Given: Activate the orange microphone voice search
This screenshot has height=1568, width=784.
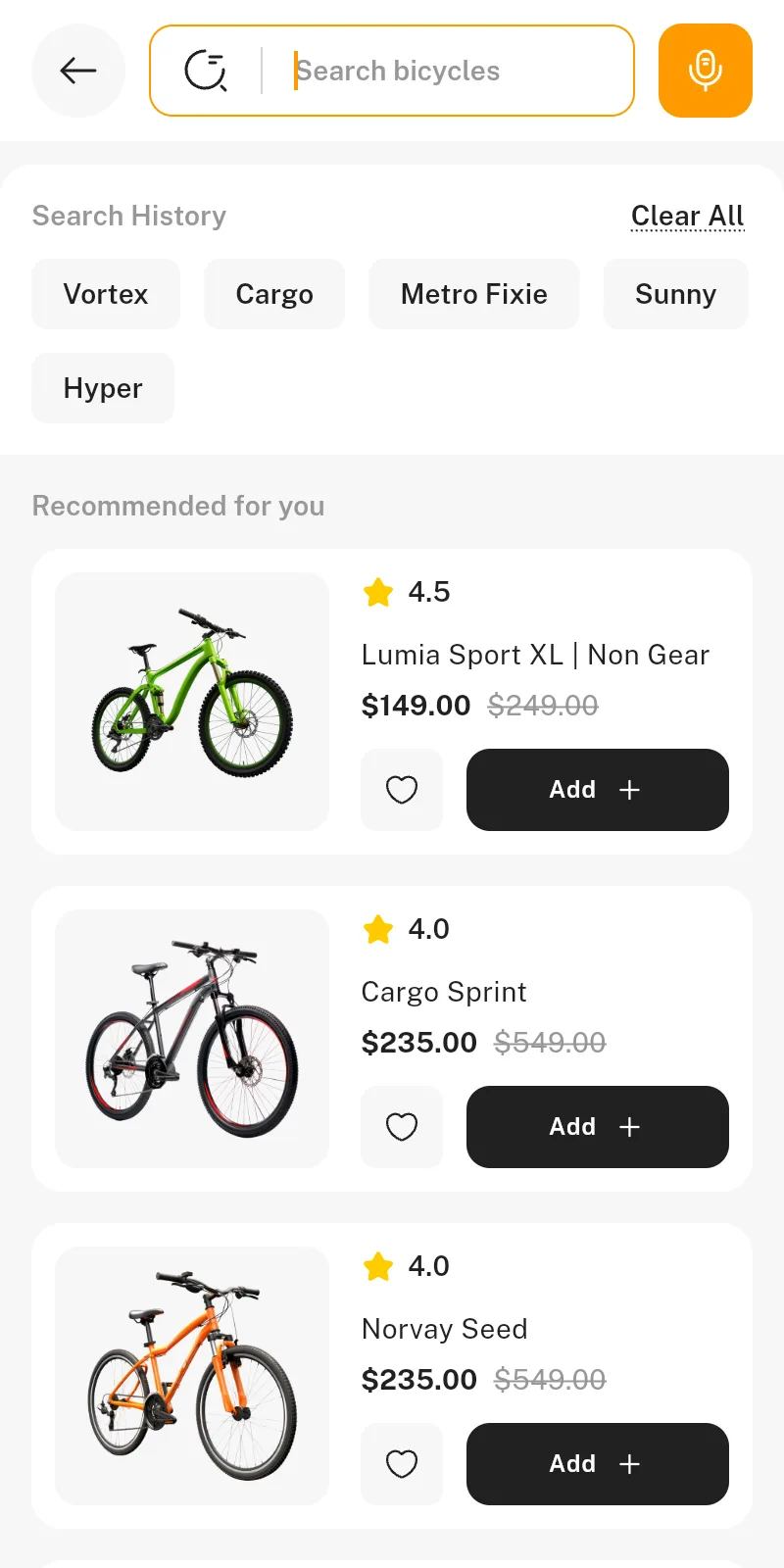Looking at the screenshot, I should coord(706,71).
